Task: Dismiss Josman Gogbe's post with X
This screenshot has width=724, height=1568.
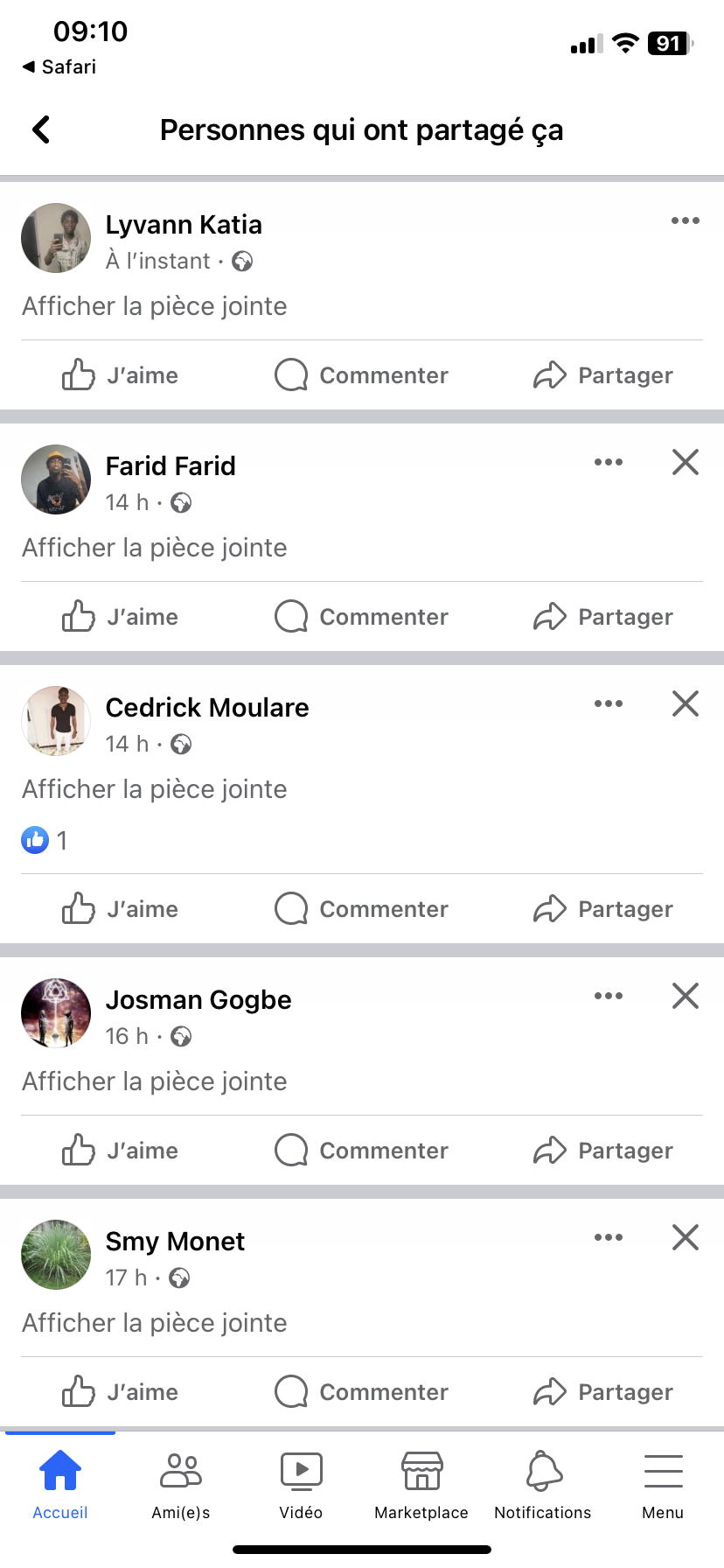Action: (685, 996)
